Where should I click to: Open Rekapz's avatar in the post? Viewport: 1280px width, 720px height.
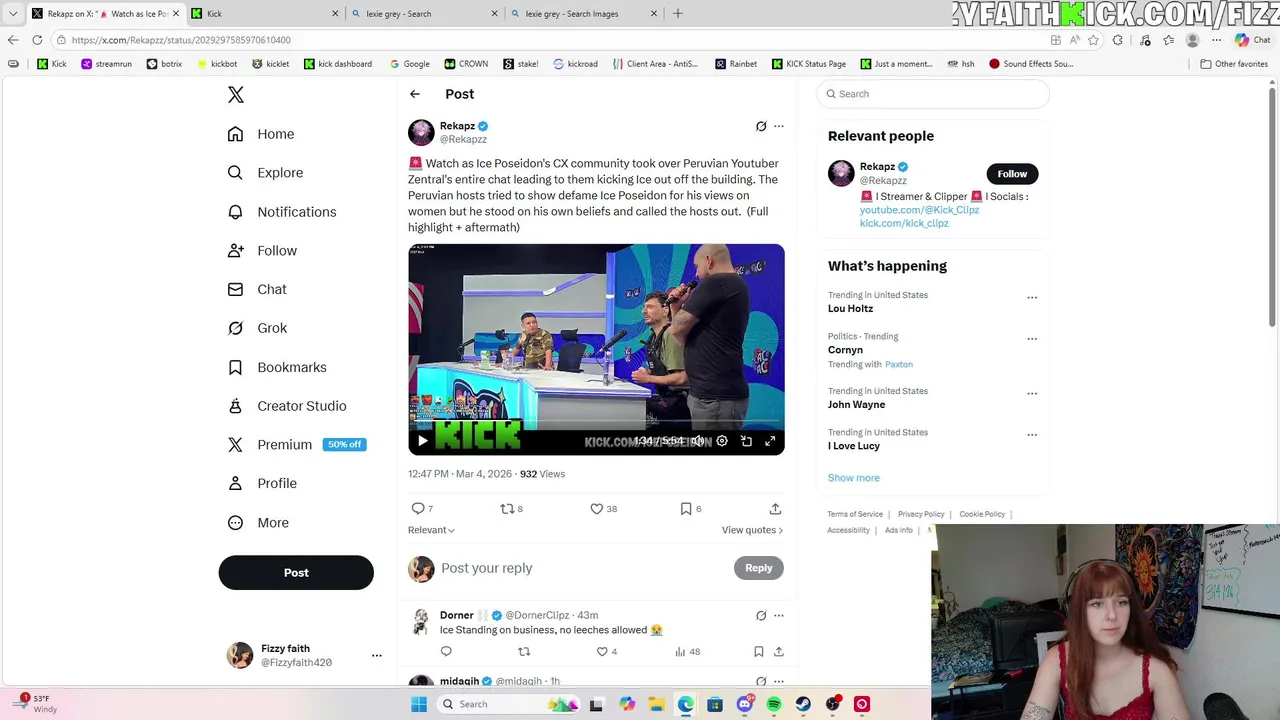[x=421, y=132]
